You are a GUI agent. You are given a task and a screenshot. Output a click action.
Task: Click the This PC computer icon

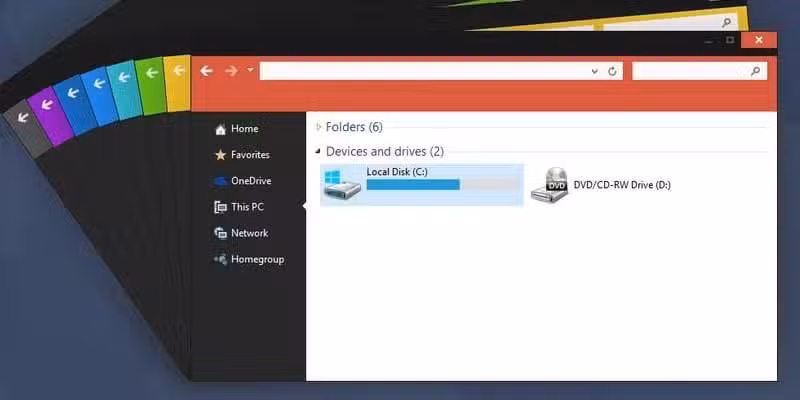[220, 207]
